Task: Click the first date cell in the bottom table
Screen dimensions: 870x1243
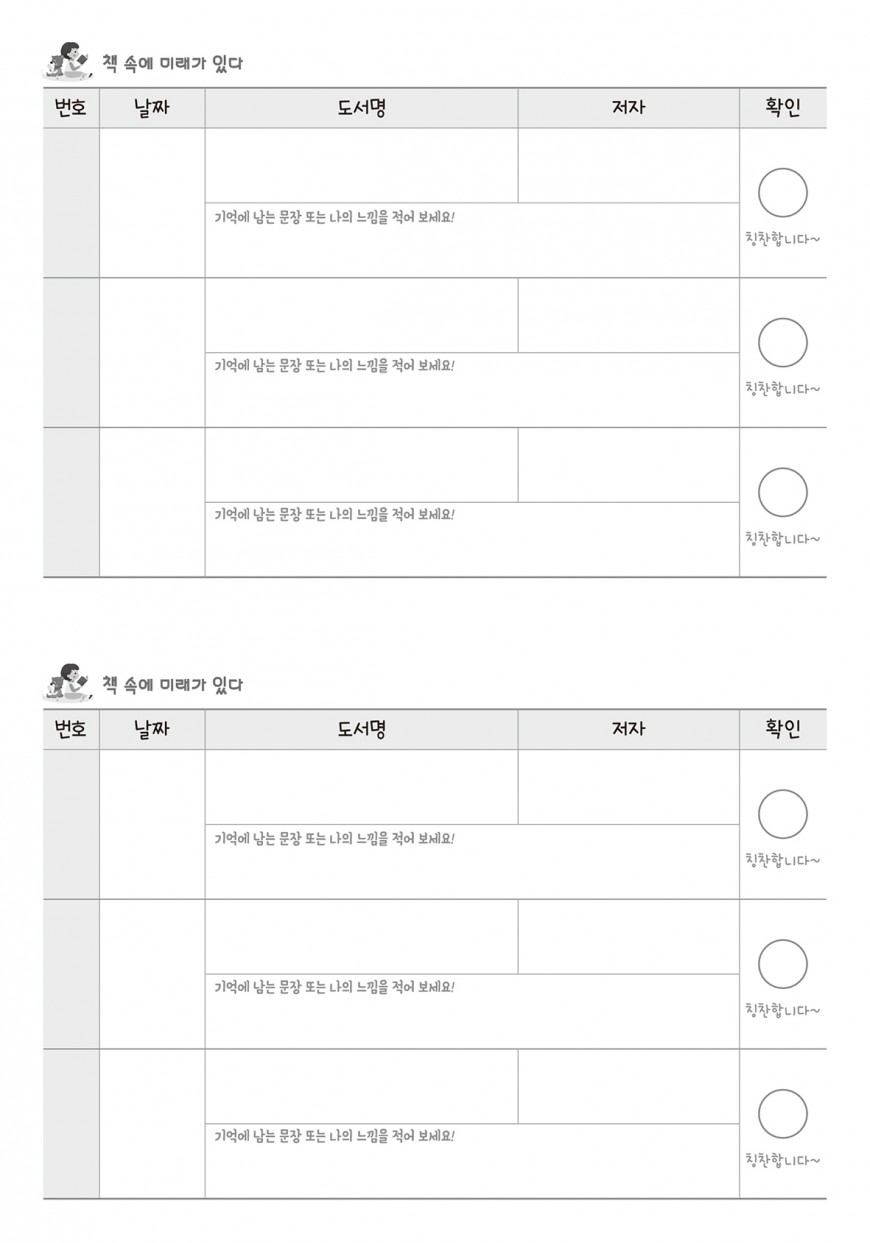Action: (152, 824)
